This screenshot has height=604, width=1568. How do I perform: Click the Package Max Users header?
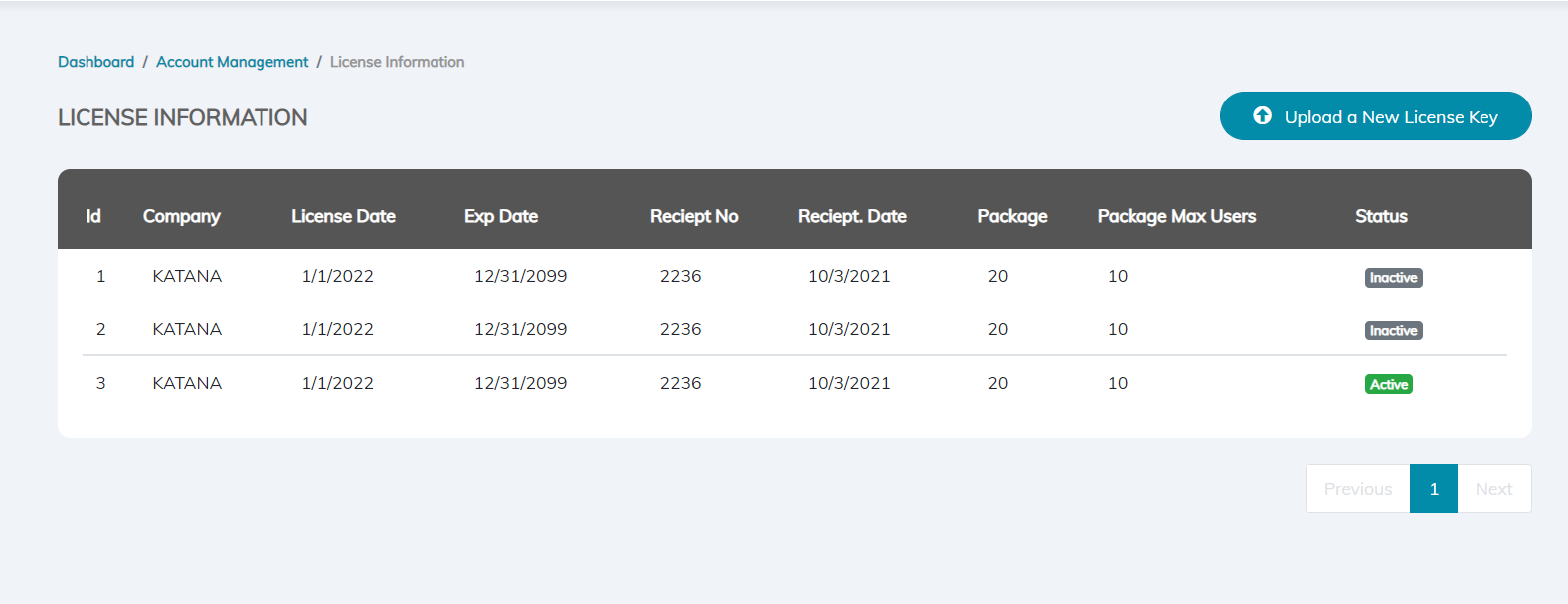point(1176,216)
